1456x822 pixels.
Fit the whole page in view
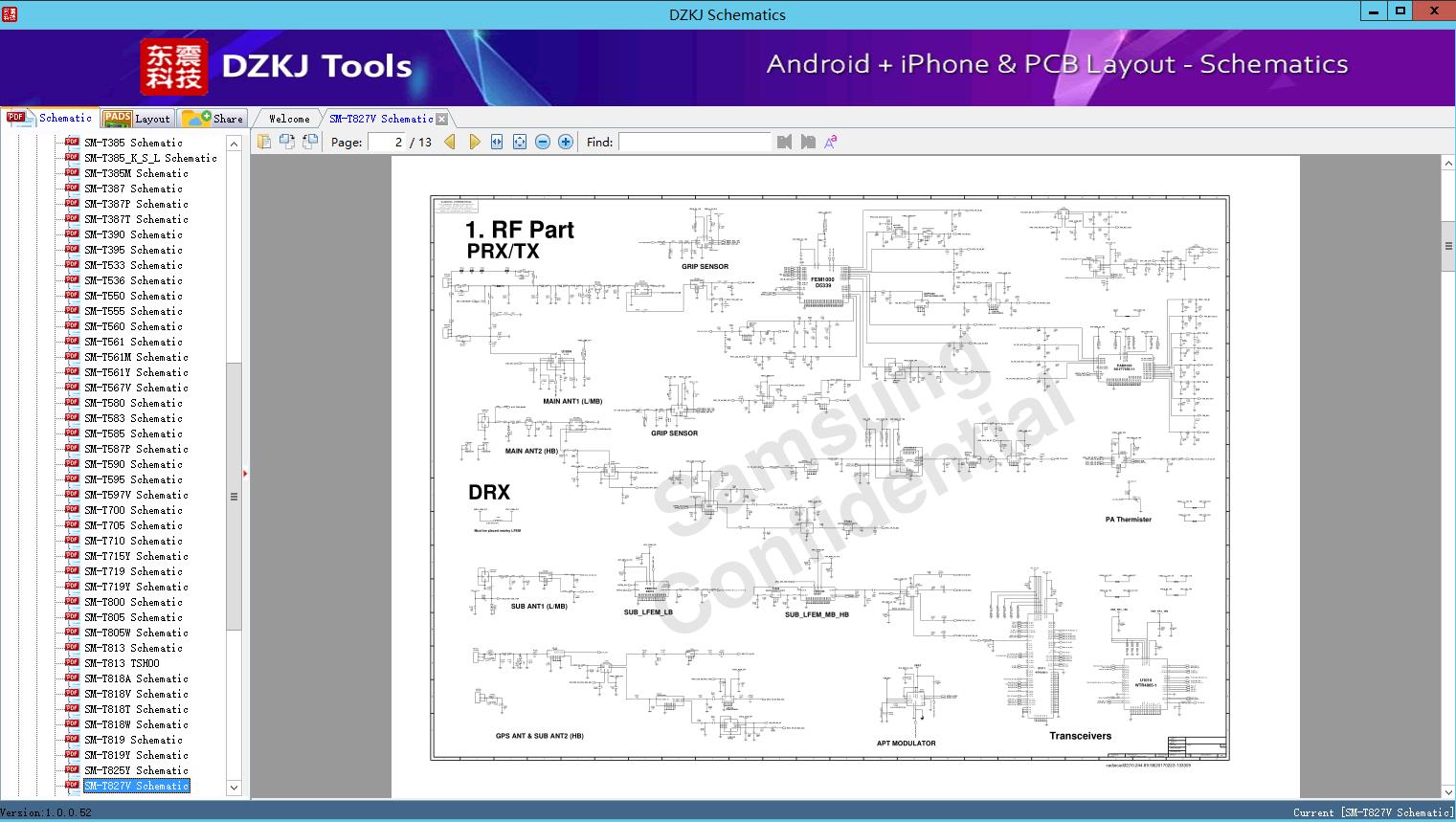tap(520, 142)
